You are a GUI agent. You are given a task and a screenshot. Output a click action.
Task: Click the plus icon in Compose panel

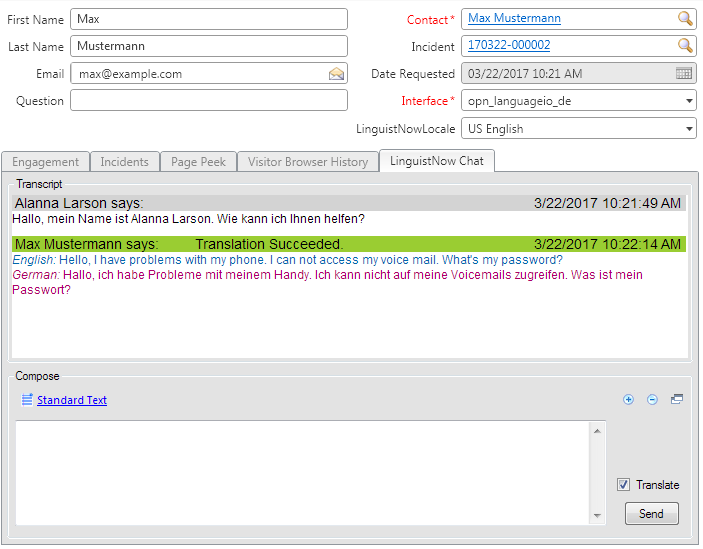628,400
